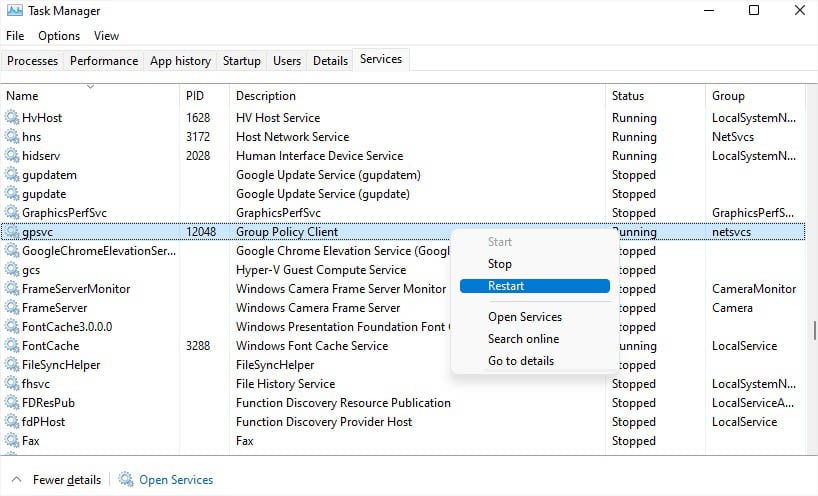Image resolution: width=818 pixels, height=496 pixels.
Task: Click the FontCache service gear icon
Action: pos(12,346)
